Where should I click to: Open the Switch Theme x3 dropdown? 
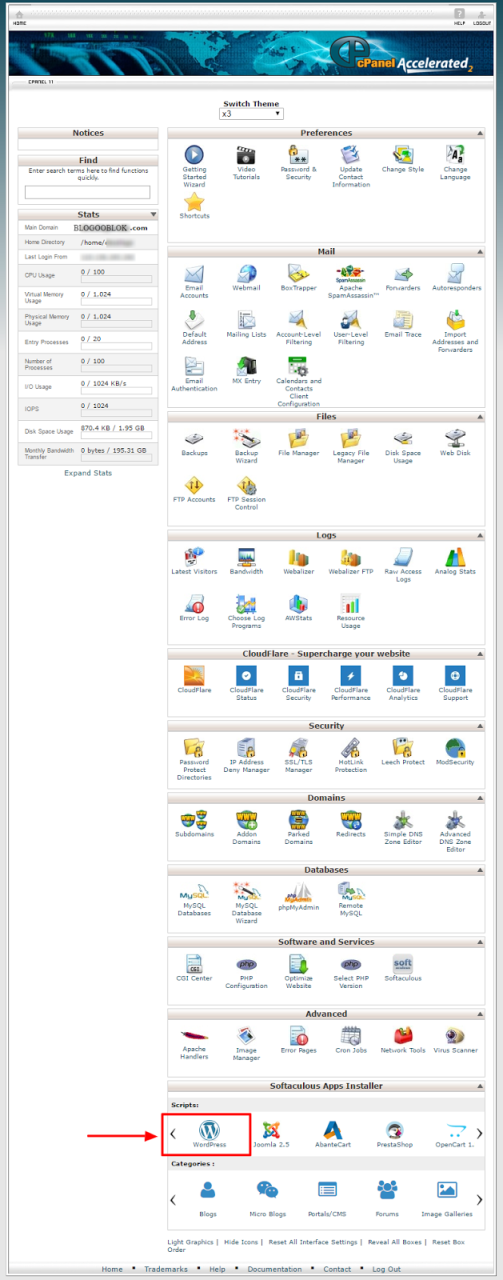(251, 114)
